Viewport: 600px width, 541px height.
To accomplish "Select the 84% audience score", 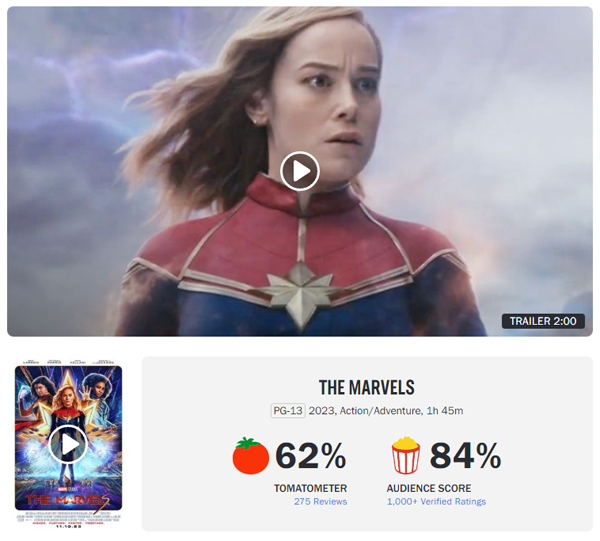I will (465, 455).
